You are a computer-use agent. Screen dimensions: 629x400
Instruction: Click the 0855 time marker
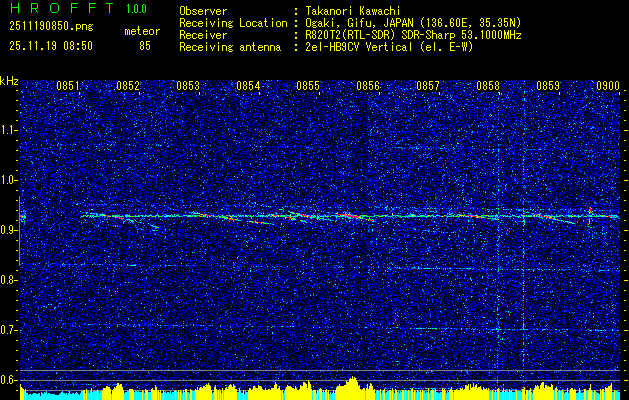308,86
